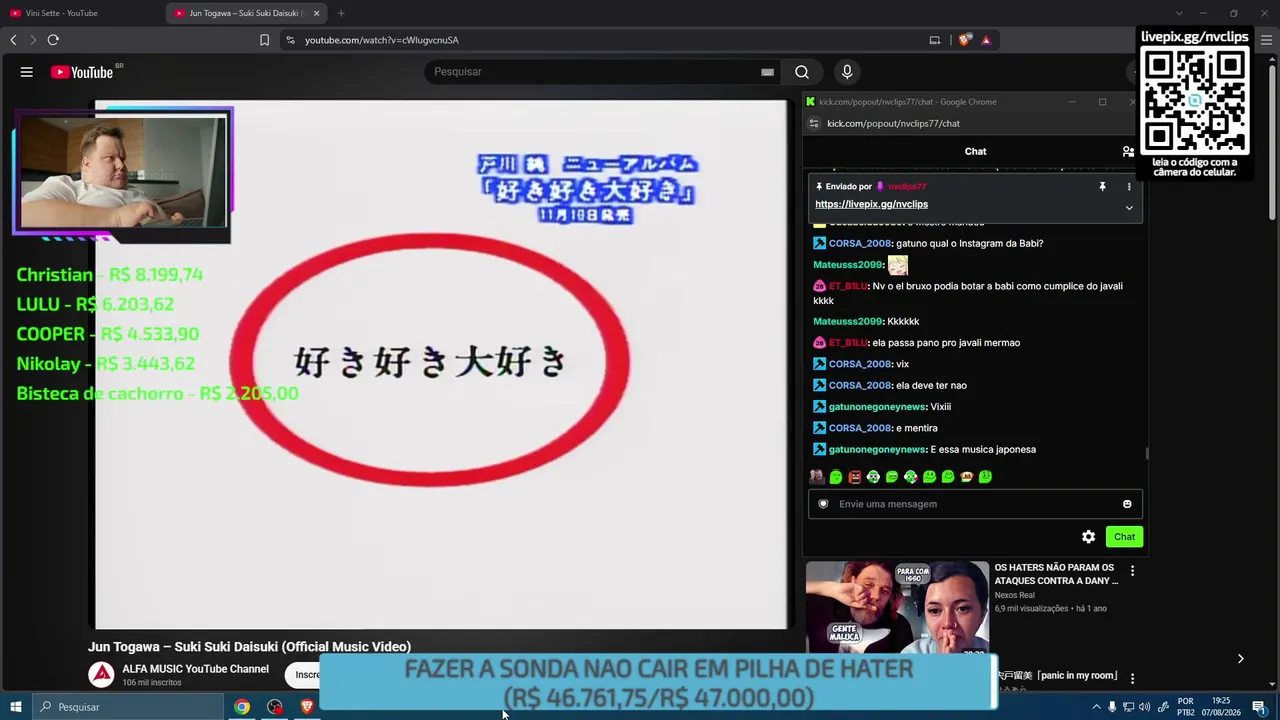Show hidden system tray icons
Screen dimensions: 1280x720
click(1096, 707)
